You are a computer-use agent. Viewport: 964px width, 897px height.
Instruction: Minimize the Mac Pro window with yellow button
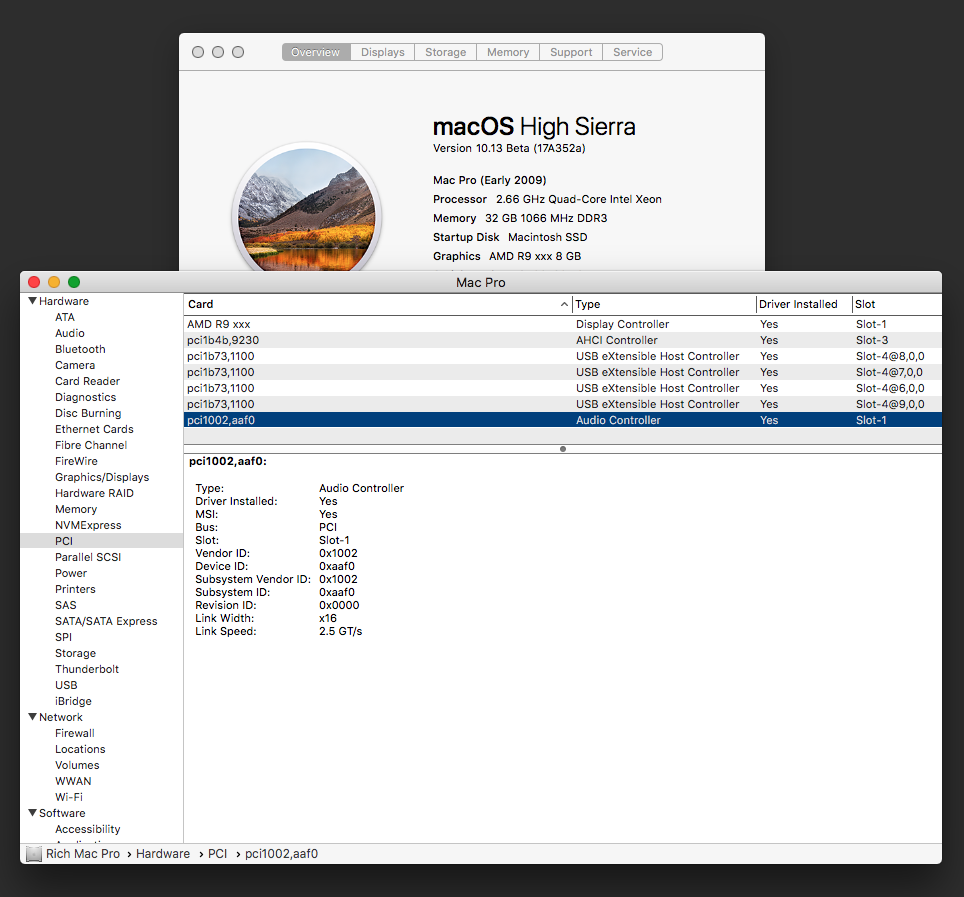click(54, 282)
